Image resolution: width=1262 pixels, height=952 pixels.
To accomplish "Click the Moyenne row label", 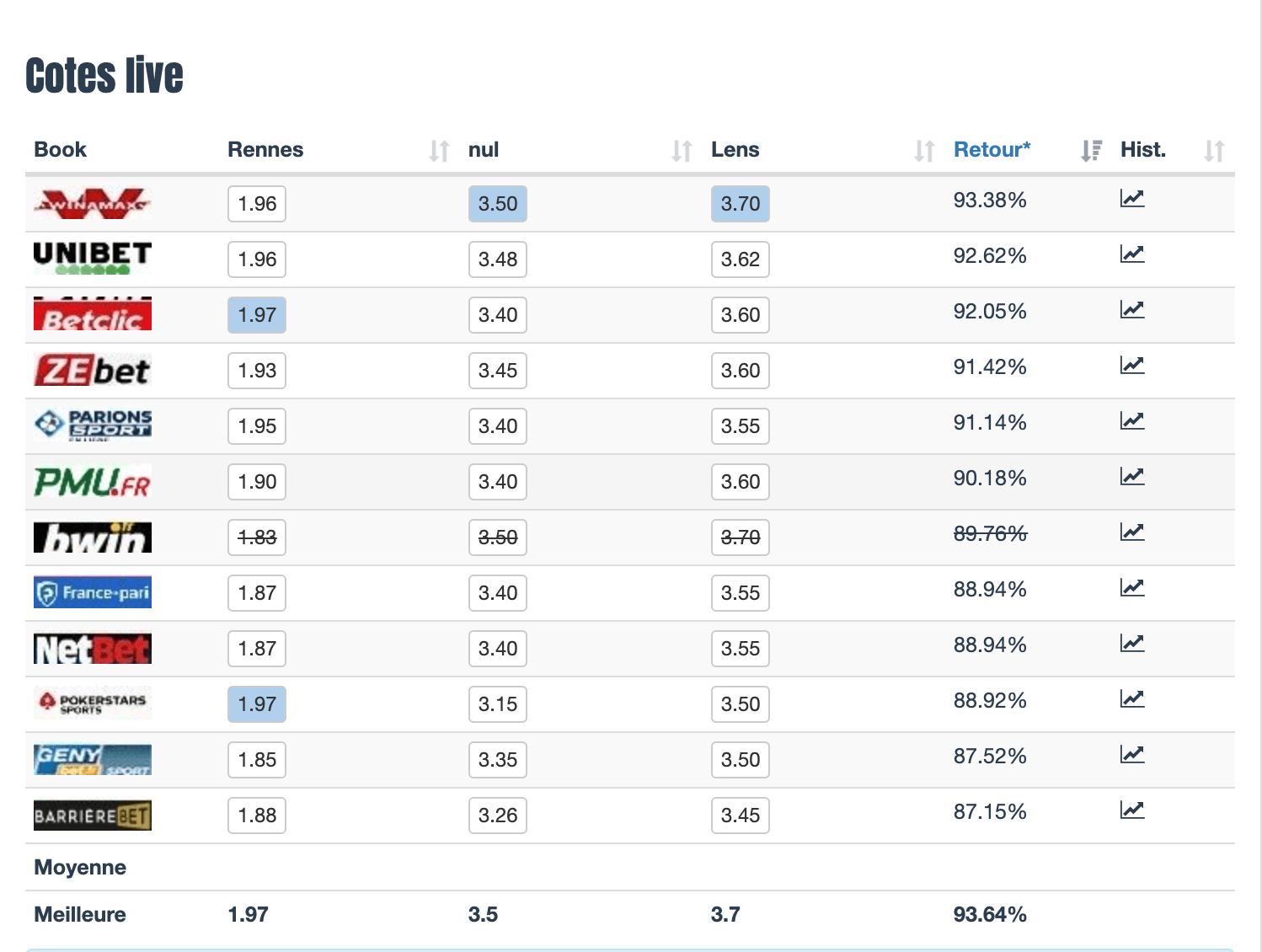I will click(x=80, y=868).
